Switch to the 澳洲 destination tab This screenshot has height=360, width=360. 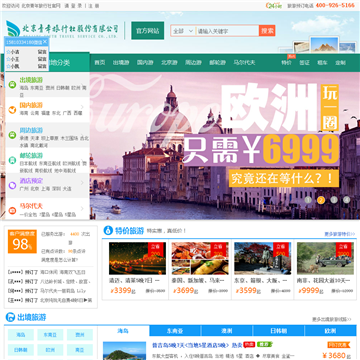[227, 331]
